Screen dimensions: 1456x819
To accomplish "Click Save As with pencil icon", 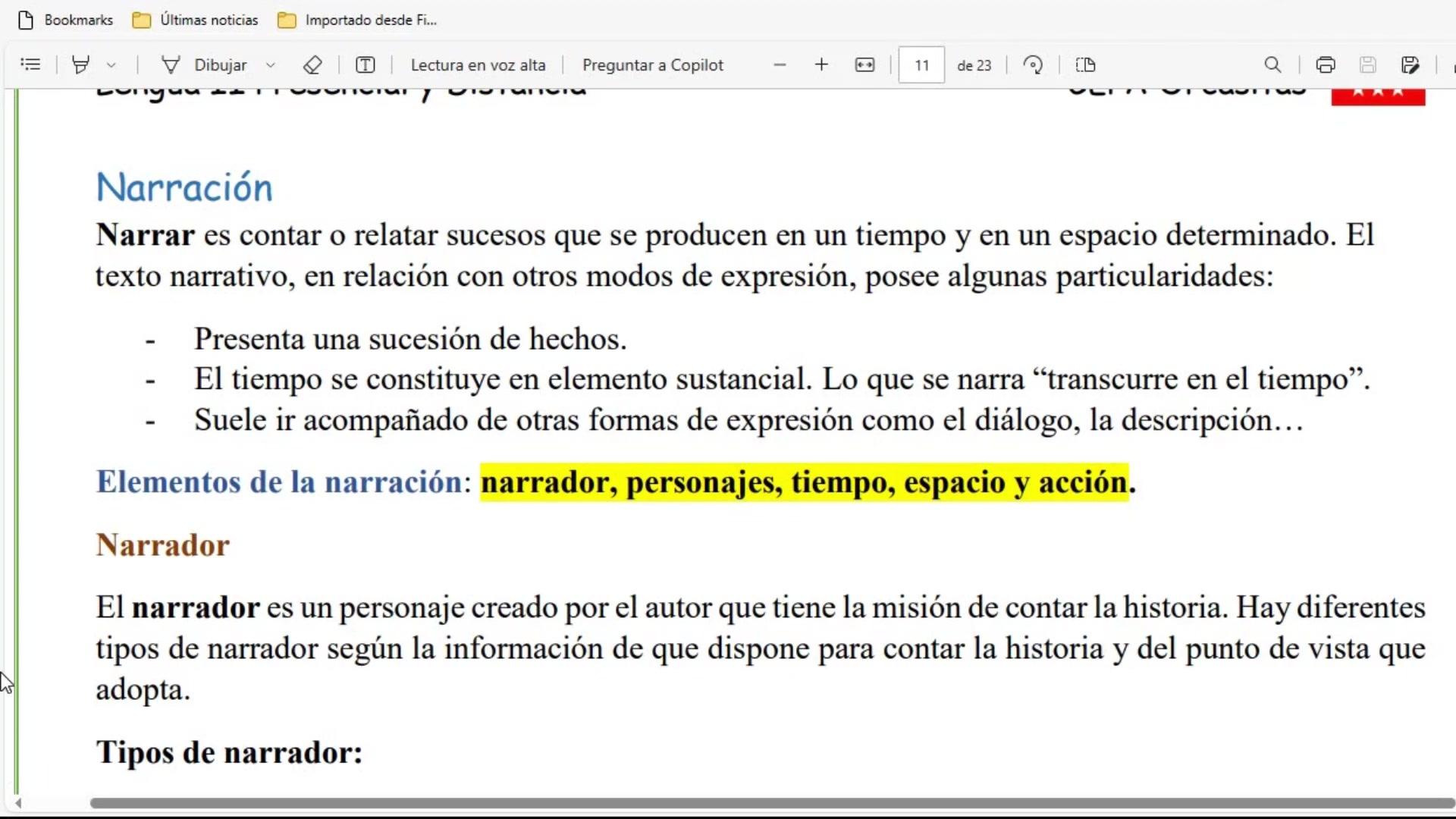I will [x=1410, y=65].
